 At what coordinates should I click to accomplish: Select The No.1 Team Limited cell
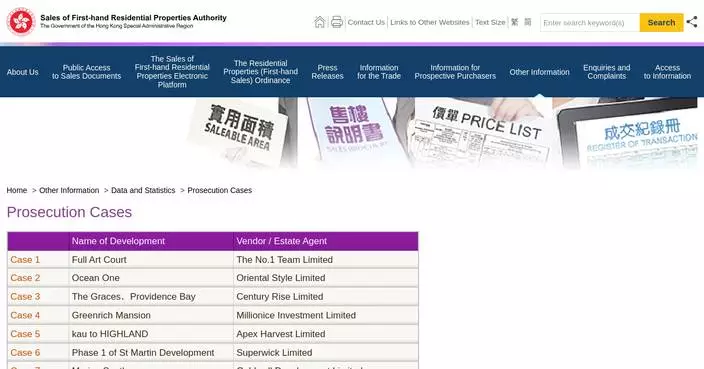(x=326, y=259)
